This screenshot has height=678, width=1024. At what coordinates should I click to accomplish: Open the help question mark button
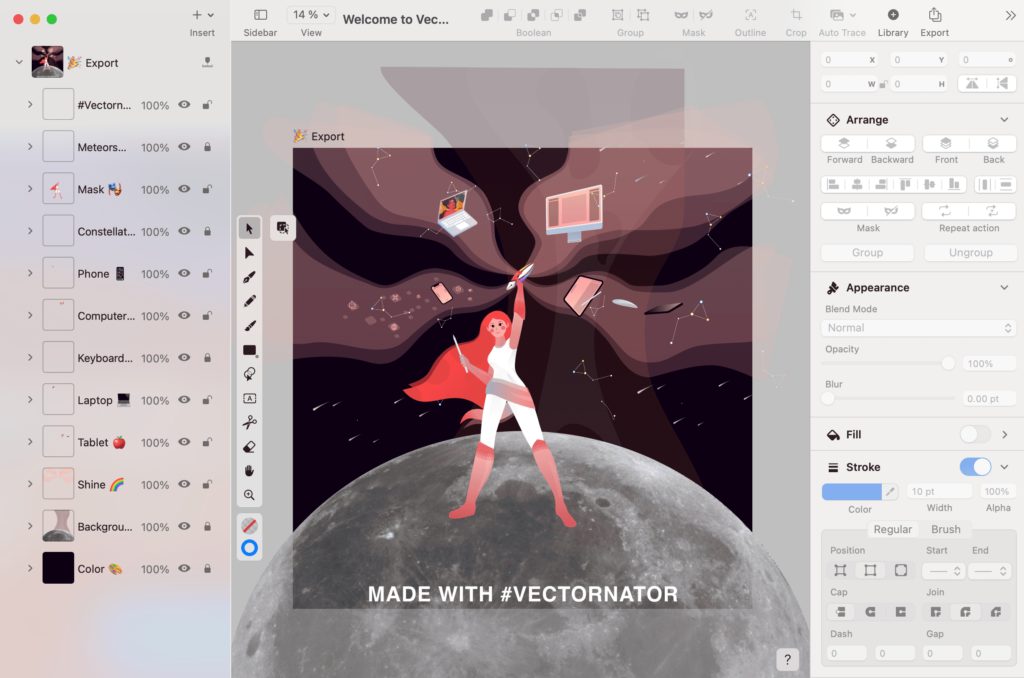(x=788, y=659)
